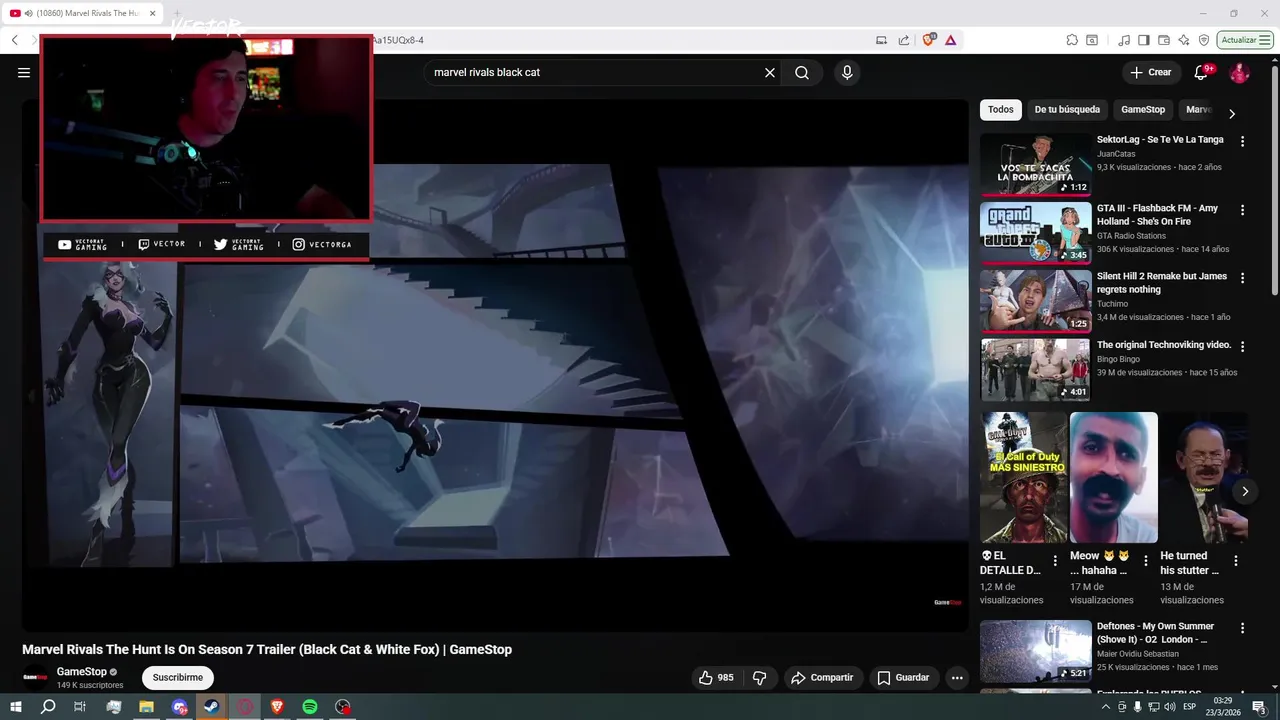This screenshot has width=1280, height=720.
Task: Click the taskbar clock showing 03:29
Action: 1223,707
